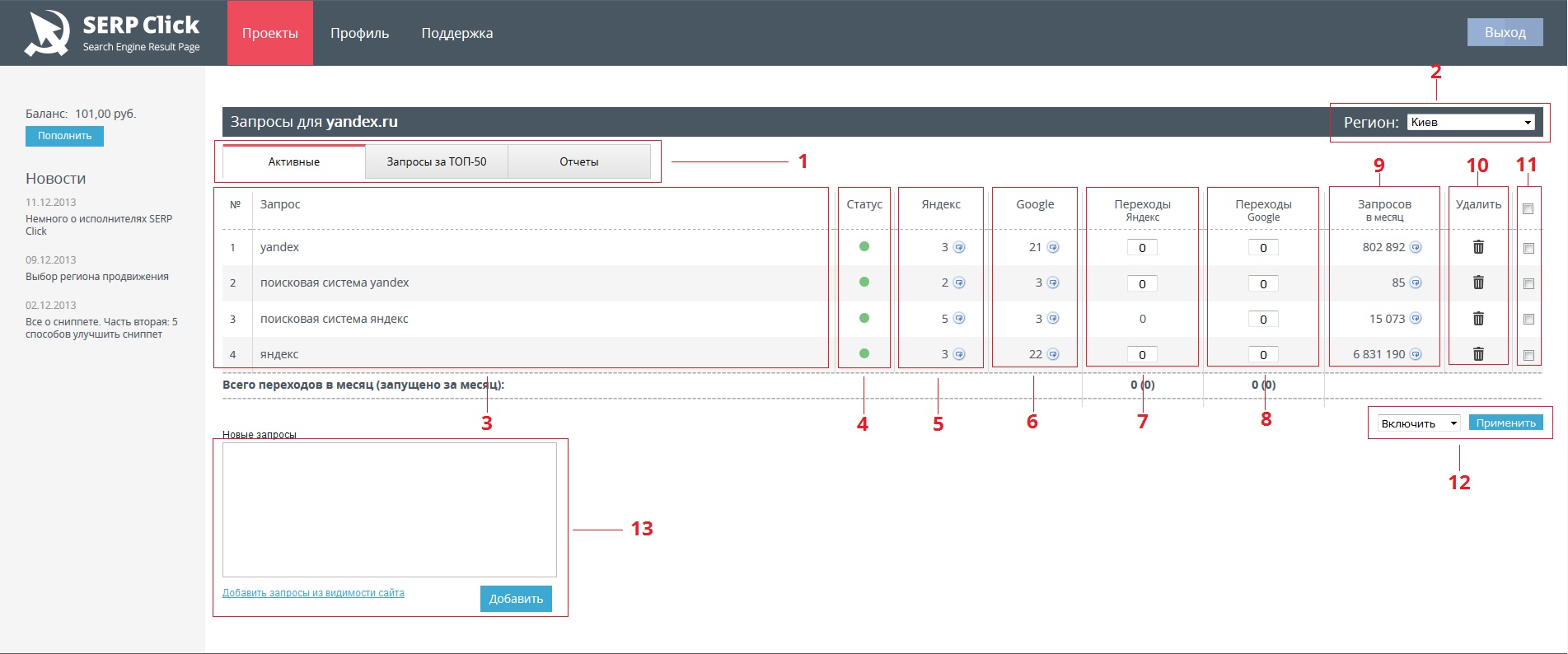Click the refresh icon beside Google position 22
Image resolution: width=1568 pixels, height=654 pixels.
(x=1053, y=354)
